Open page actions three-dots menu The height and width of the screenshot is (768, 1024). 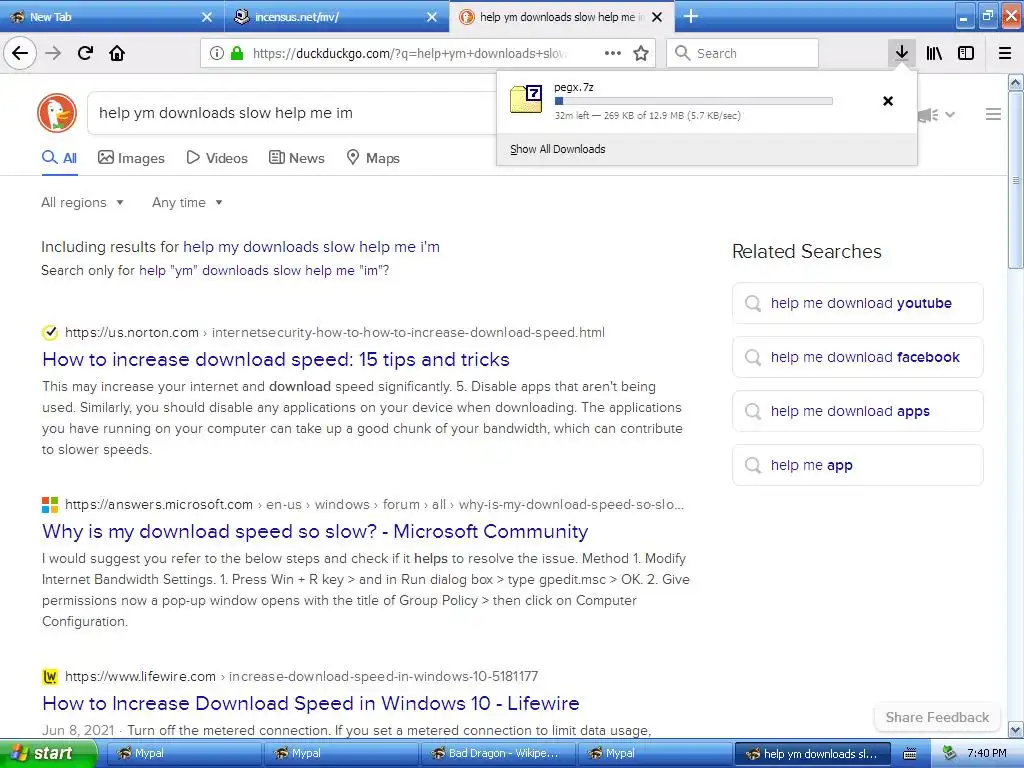pyautogui.click(x=613, y=54)
